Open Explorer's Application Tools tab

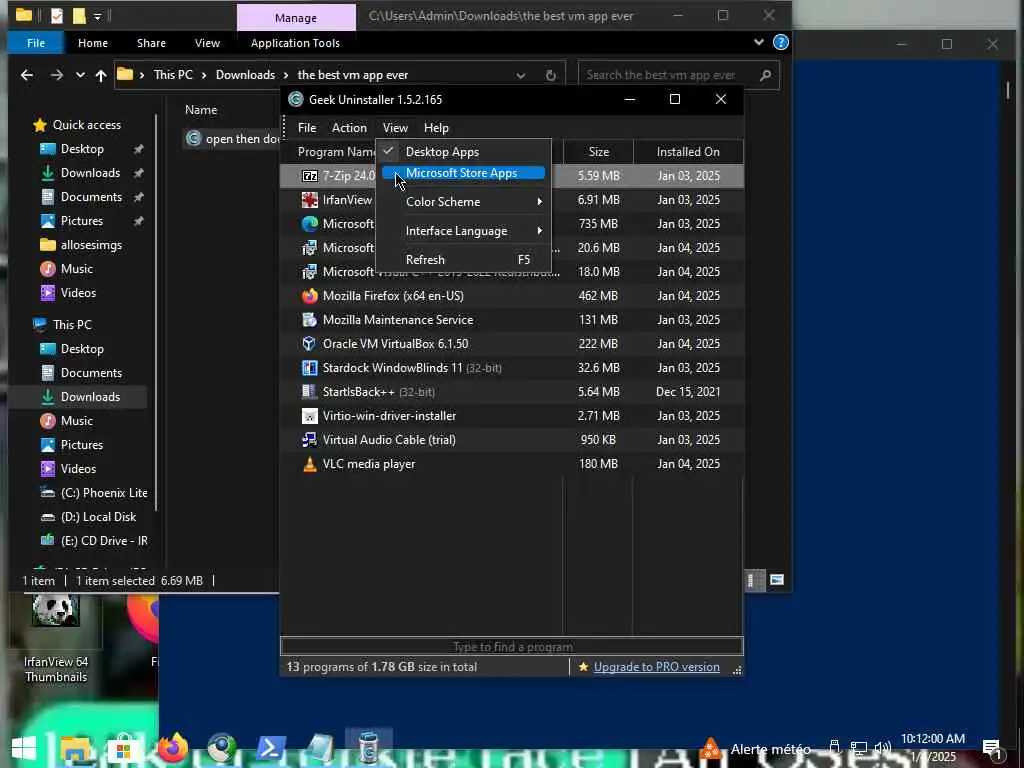(x=295, y=43)
